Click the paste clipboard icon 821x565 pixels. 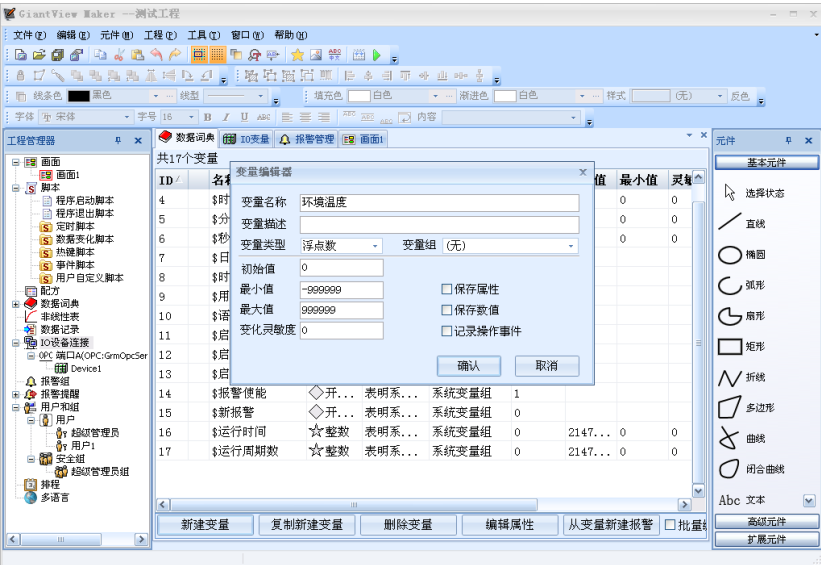click(138, 54)
